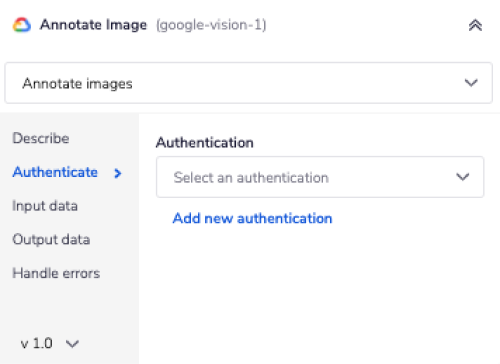Screen dimensions: 500x364
Task: Click the Google Cloud logo icon
Action: click(x=22, y=25)
